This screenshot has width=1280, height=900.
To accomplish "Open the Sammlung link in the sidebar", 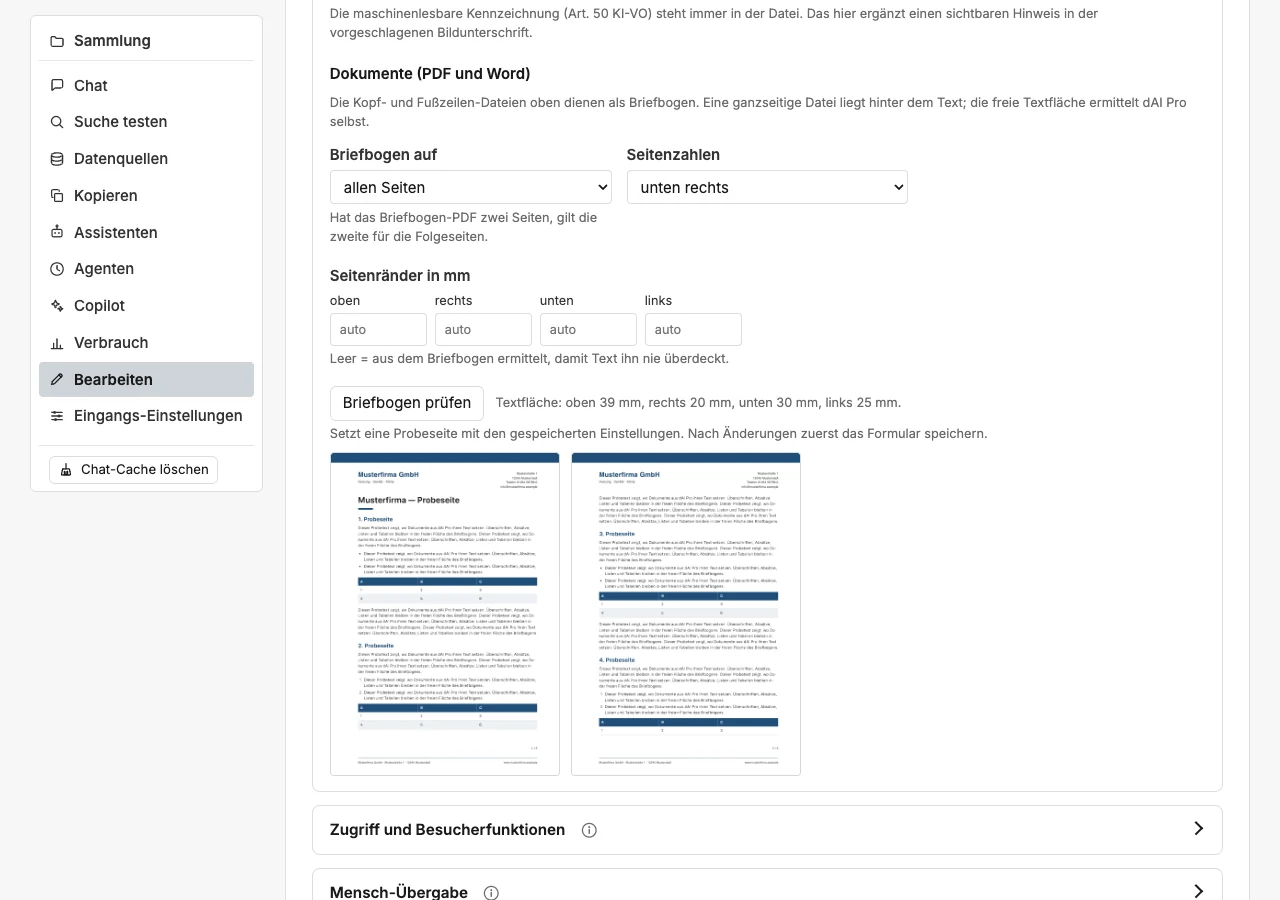I will pos(146,41).
